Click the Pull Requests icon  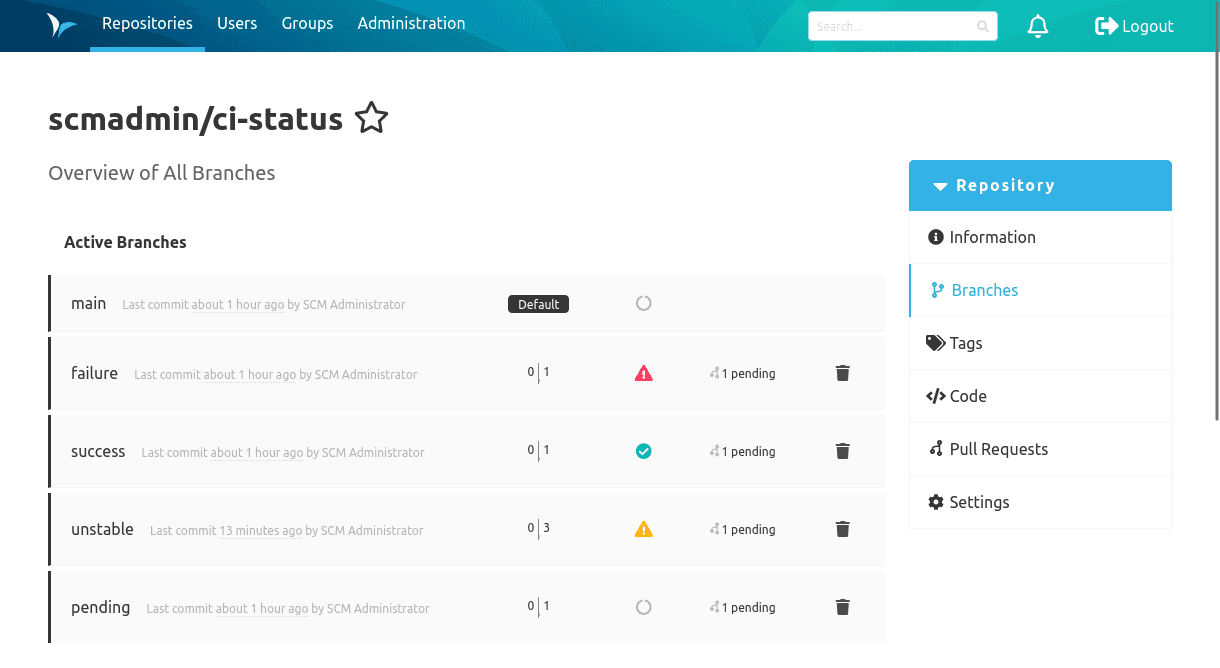click(x=934, y=449)
